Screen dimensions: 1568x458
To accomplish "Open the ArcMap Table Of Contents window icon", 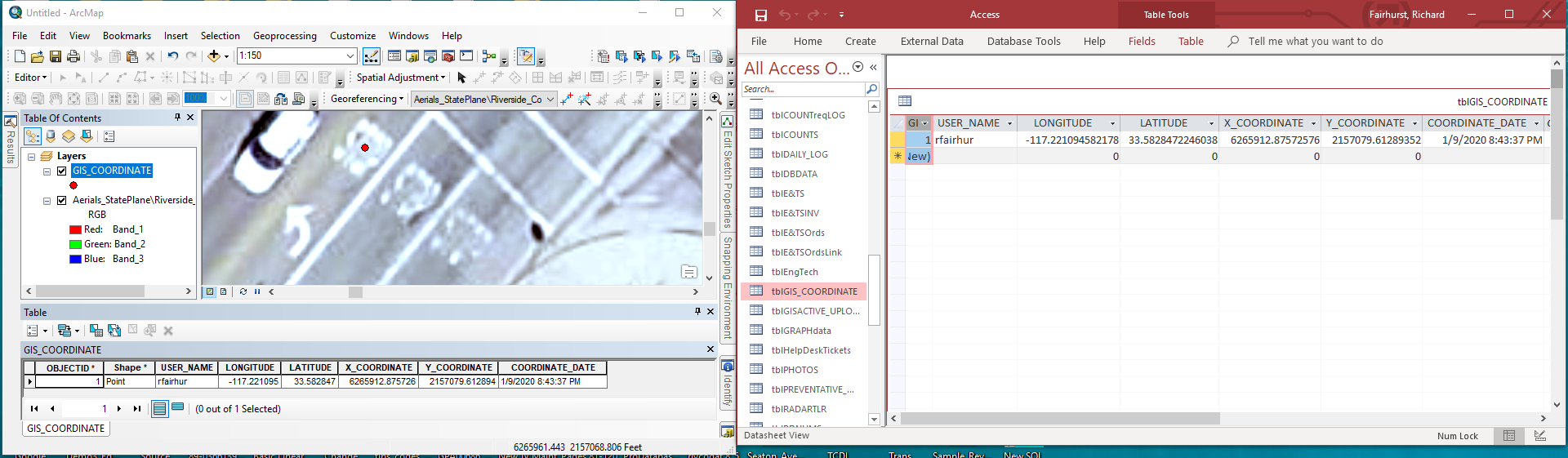I will (394, 56).
